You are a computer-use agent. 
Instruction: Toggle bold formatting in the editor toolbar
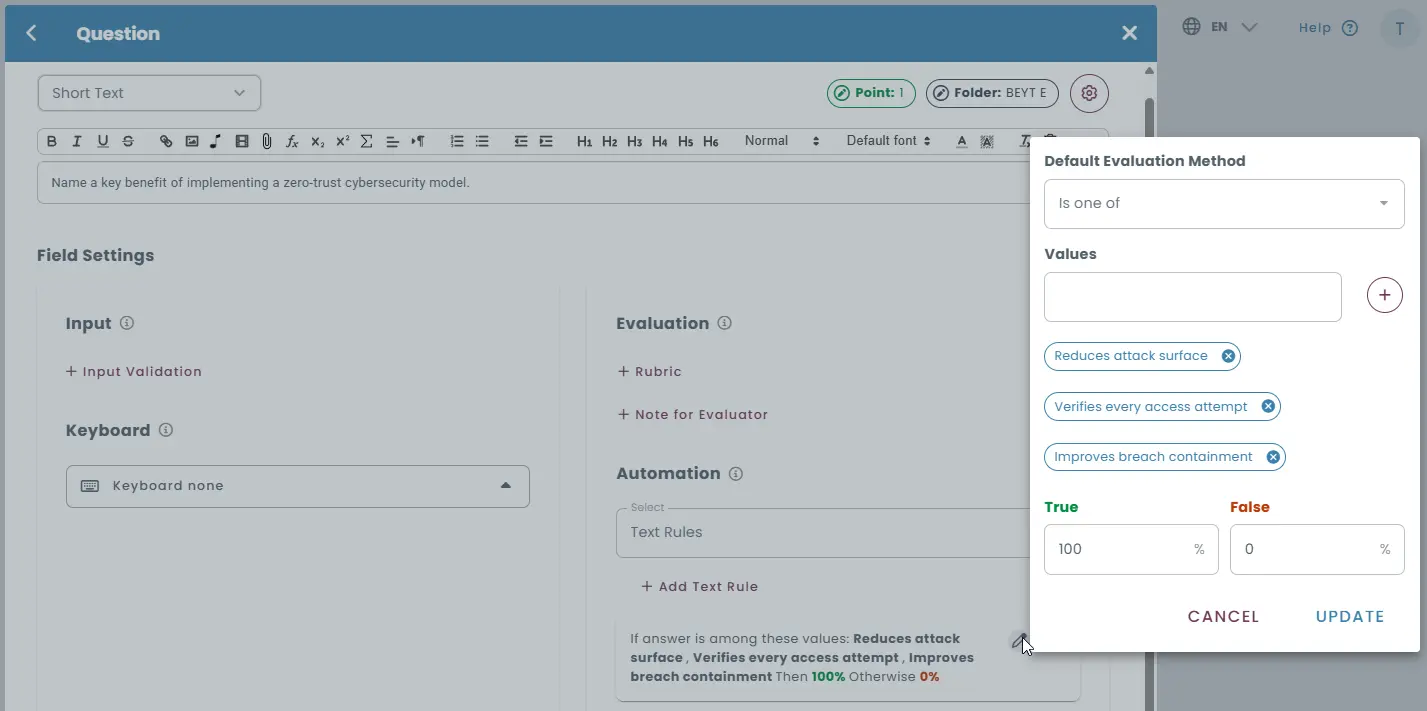coord(51,141)
